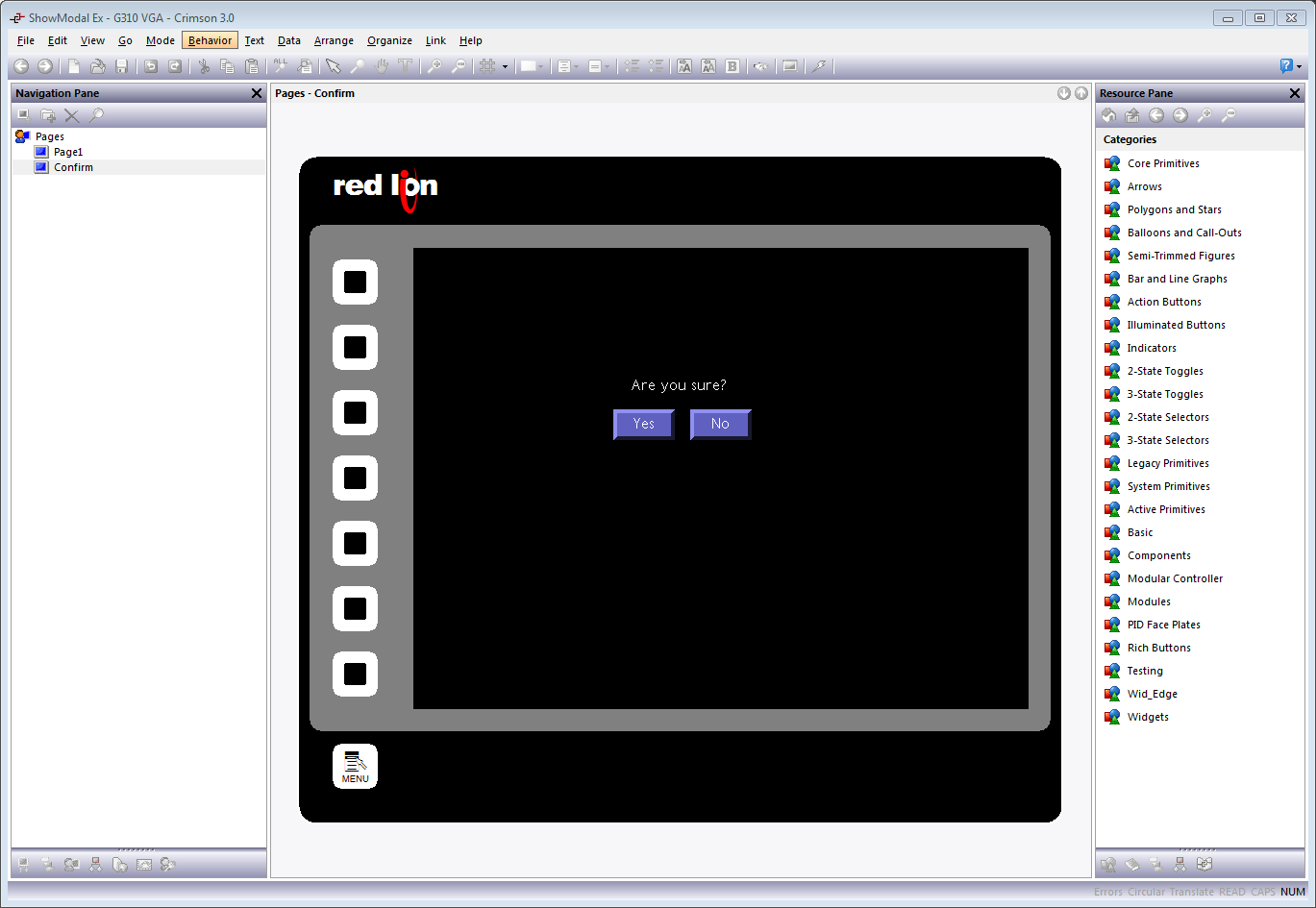Click the Undo toolbar icon
Viewport: 1316px width, 908px height.
coord(151,66)
